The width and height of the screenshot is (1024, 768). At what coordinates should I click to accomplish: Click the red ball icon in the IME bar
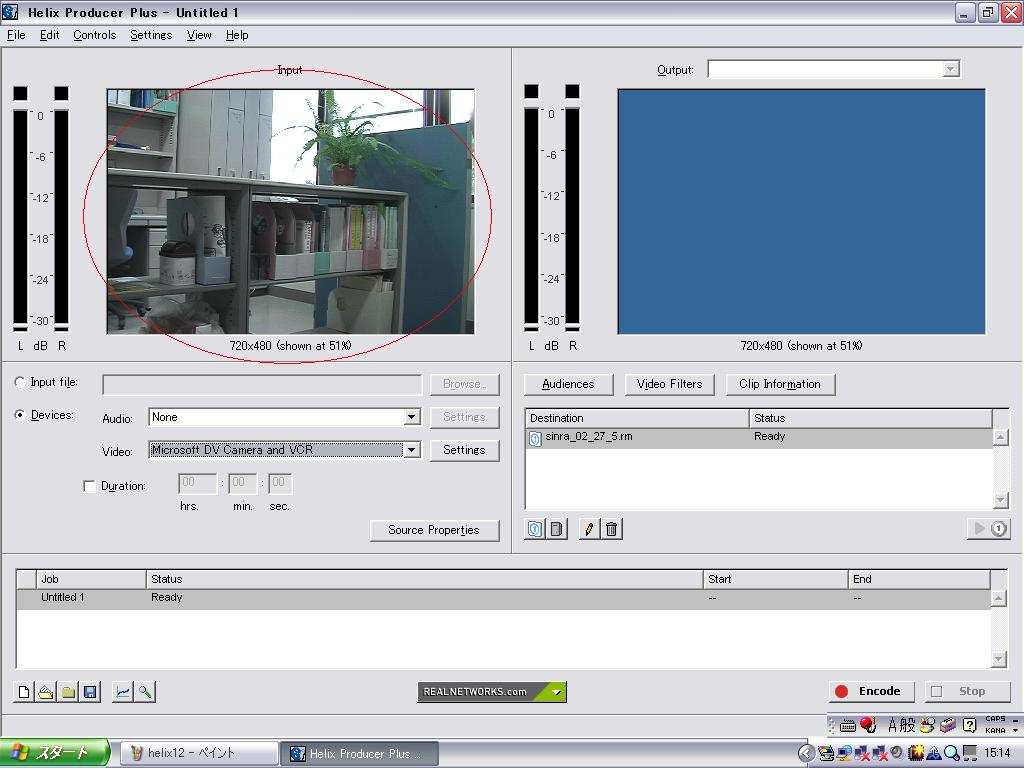pyautogui.click(x=867, y=725)
